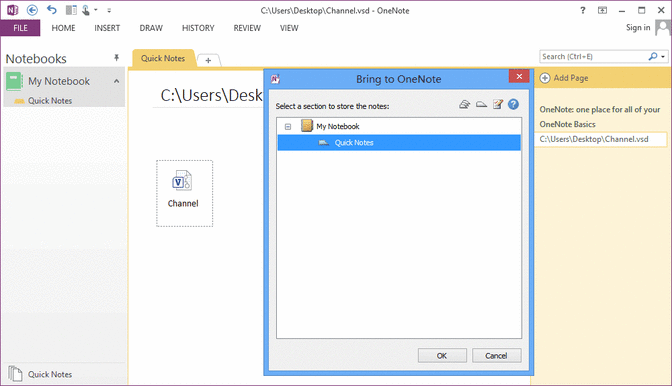
Task: Toggle Touch/Mouse mode hand icon
Action: (x=86, y=10)
